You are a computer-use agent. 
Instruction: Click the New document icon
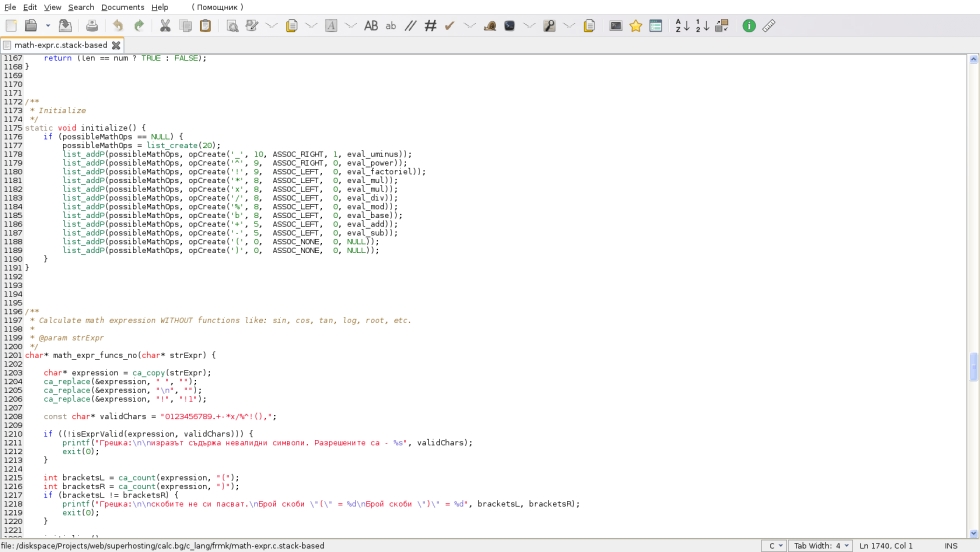click(x=11, y=26)
